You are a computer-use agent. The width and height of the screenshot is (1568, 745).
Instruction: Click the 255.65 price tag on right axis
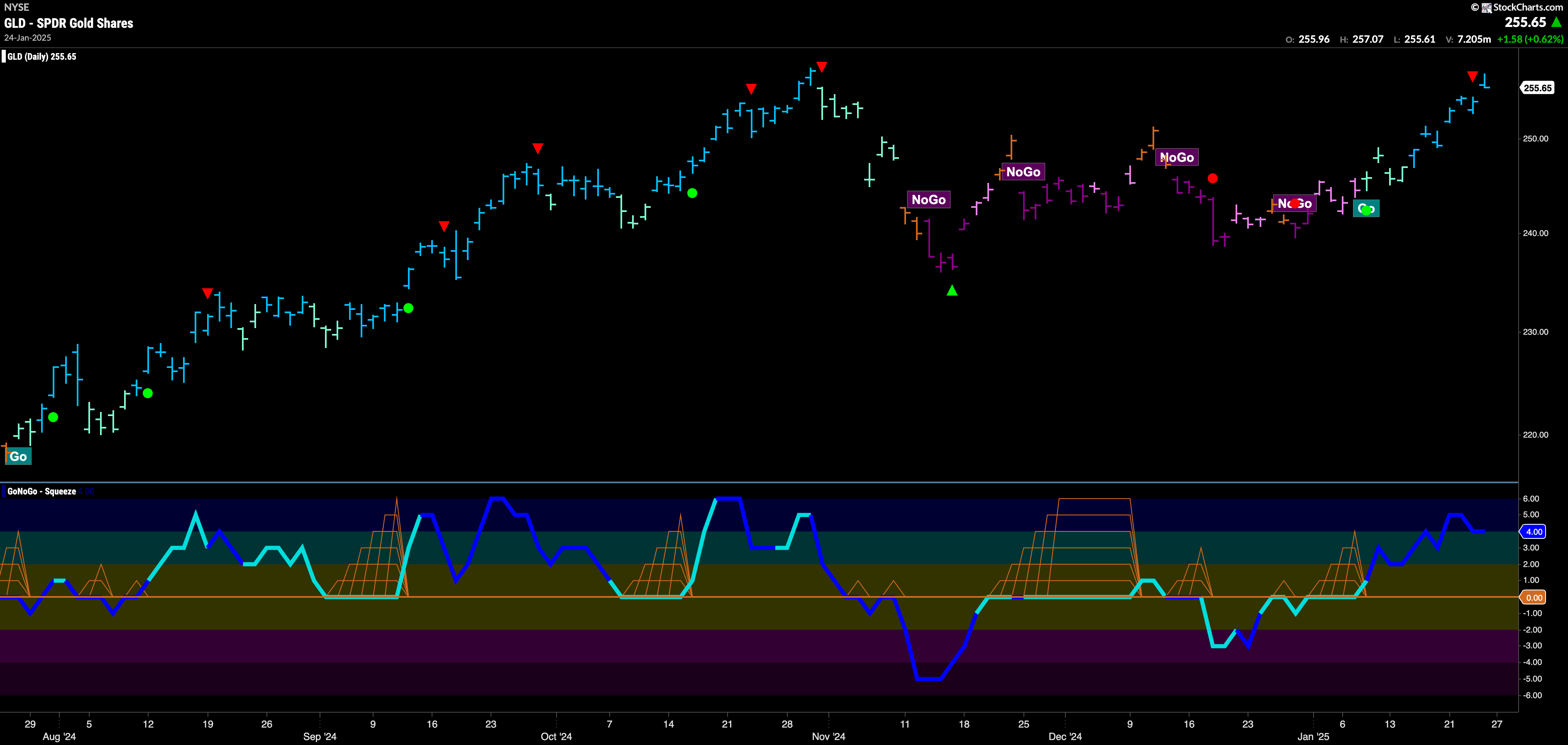pos(1538,88)
